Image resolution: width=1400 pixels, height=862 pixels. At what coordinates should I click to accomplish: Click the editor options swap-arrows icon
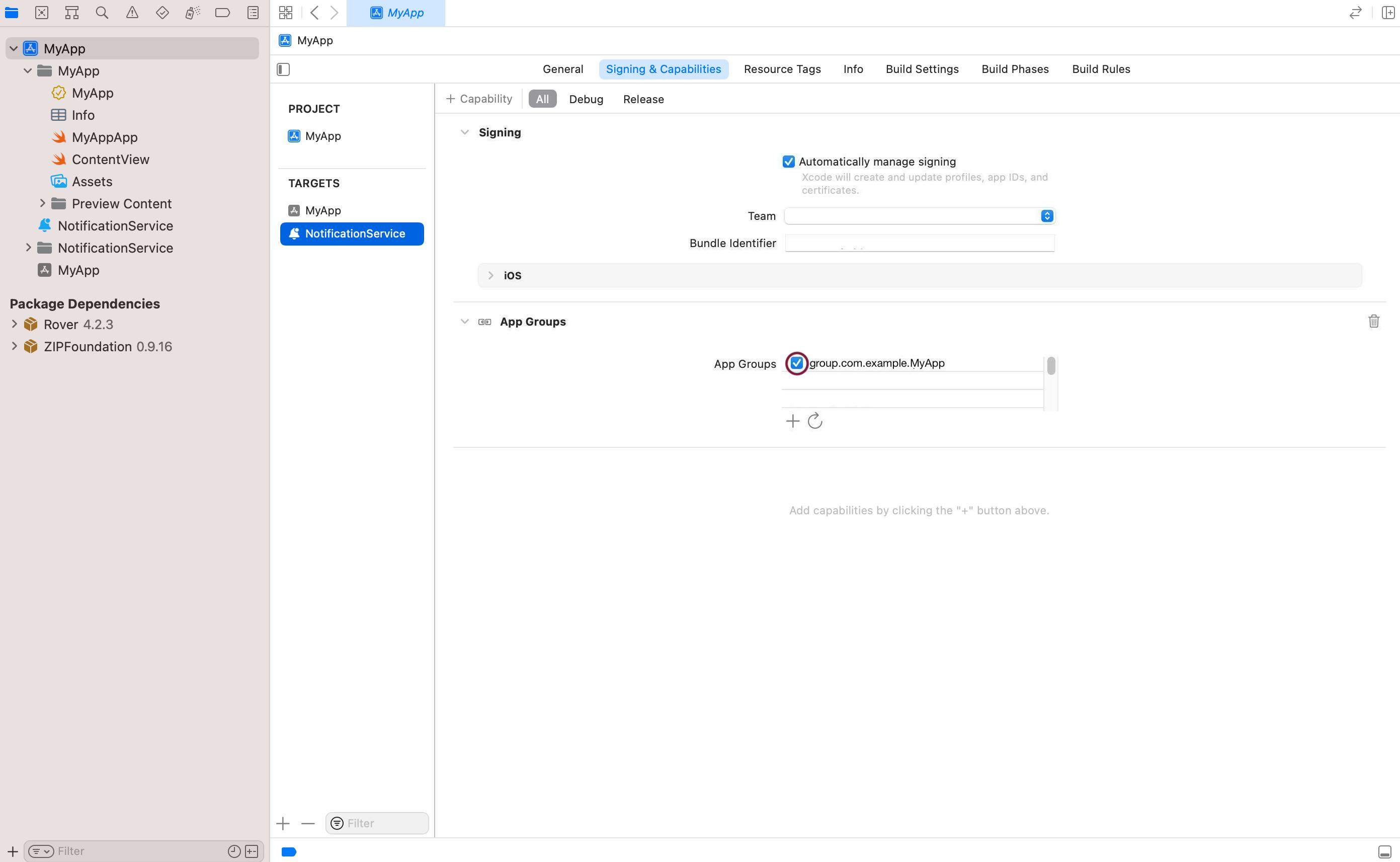tap(1356, 13)
